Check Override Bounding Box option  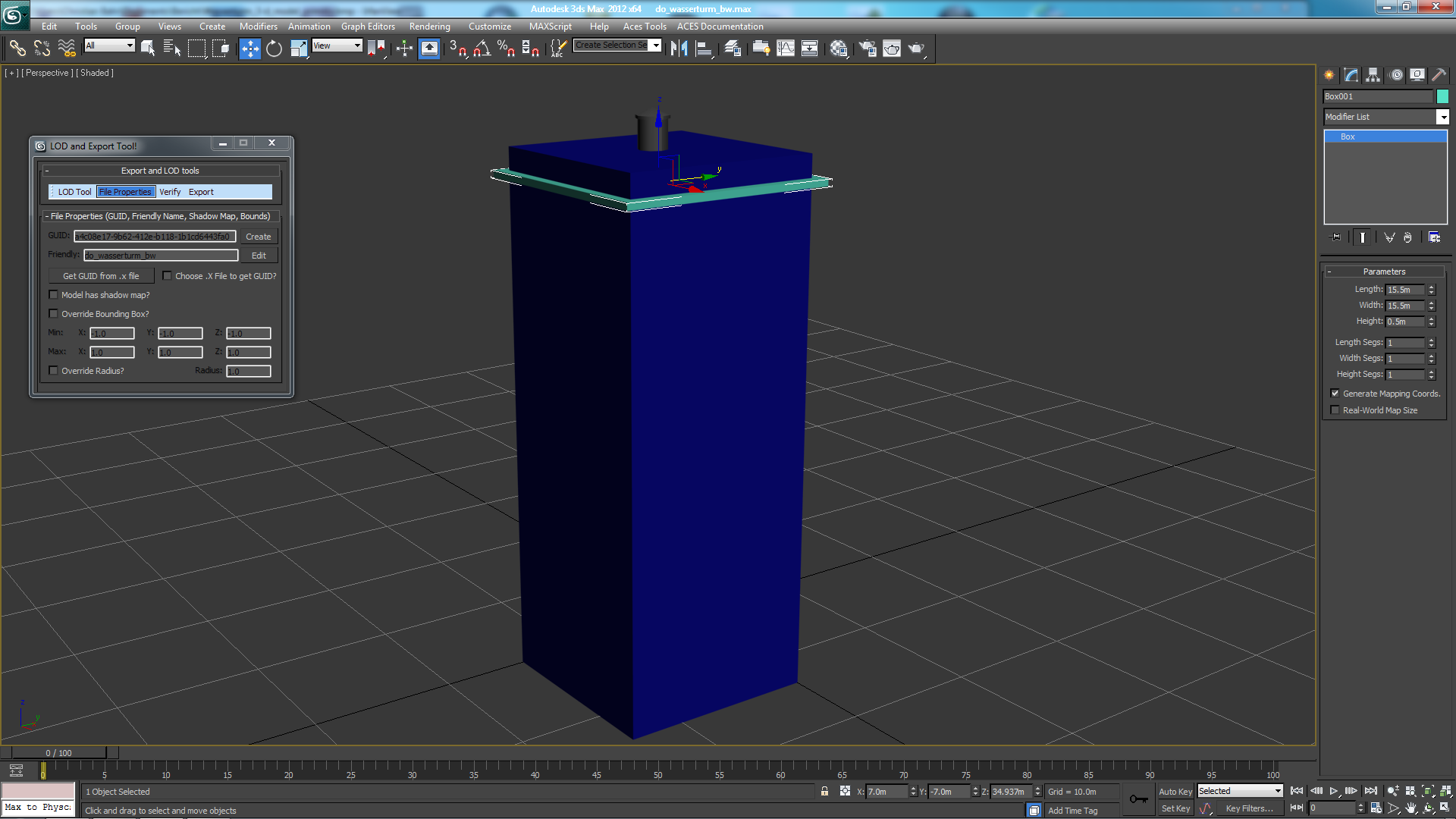[x=54, y=314]
